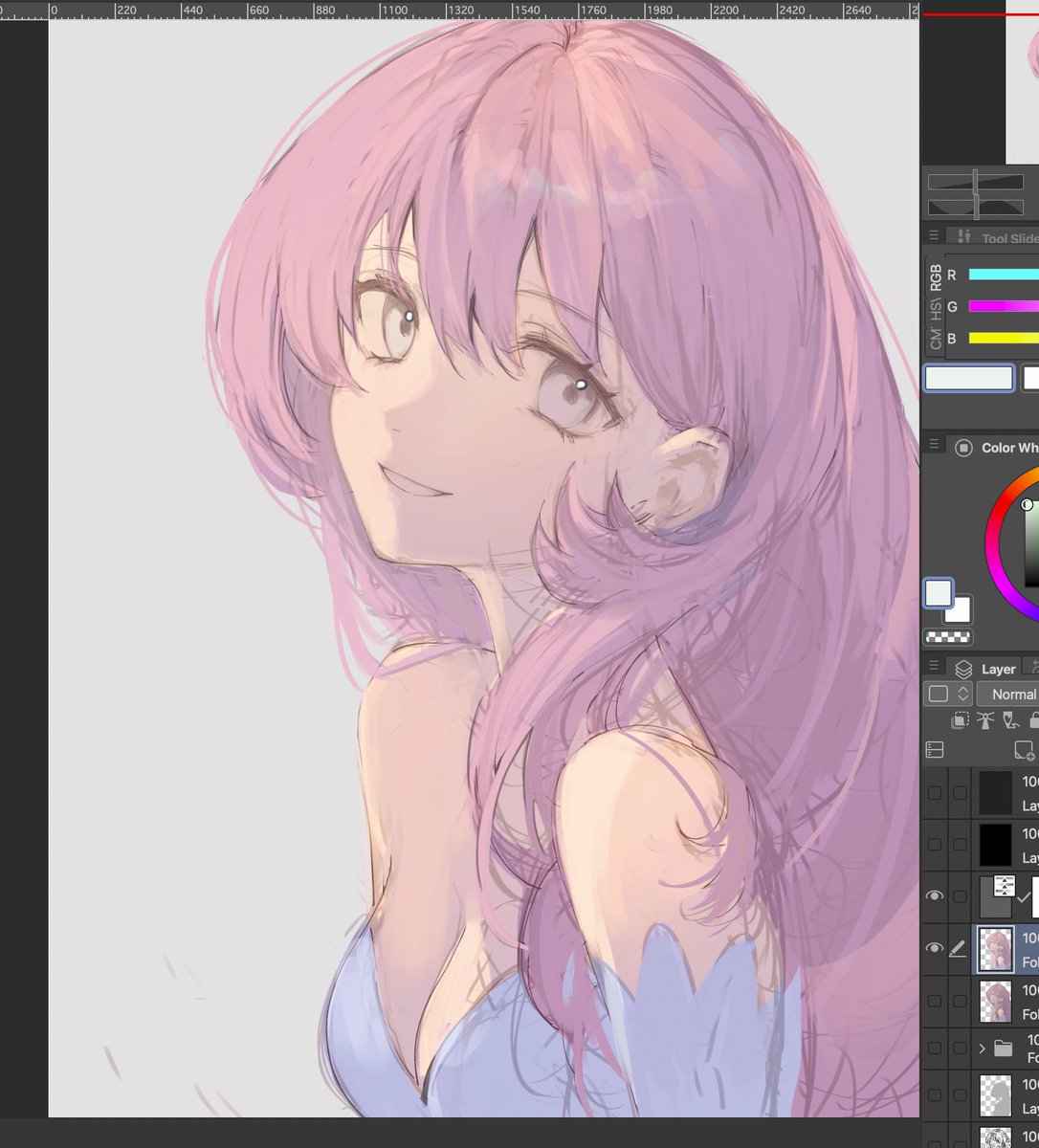Image resolution: width=1039 pixels, height=1148 pixels.
Task: Switch to the RGB slider tab
Action: [935, 277]
